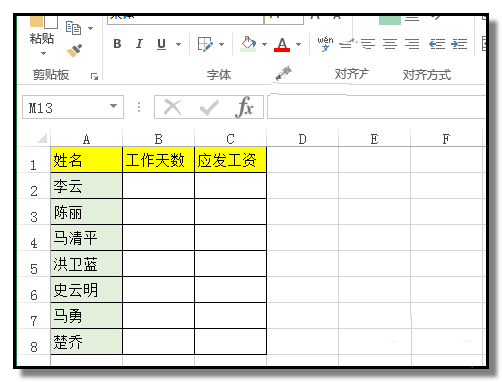
Task: Click the cell containing 楚乔
Action: pyautogui.click(x=86, y=342)
